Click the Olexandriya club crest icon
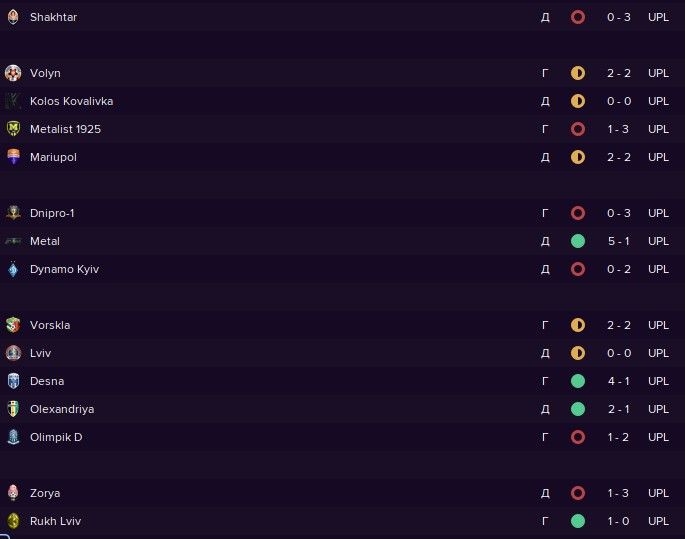 point(13,409)
